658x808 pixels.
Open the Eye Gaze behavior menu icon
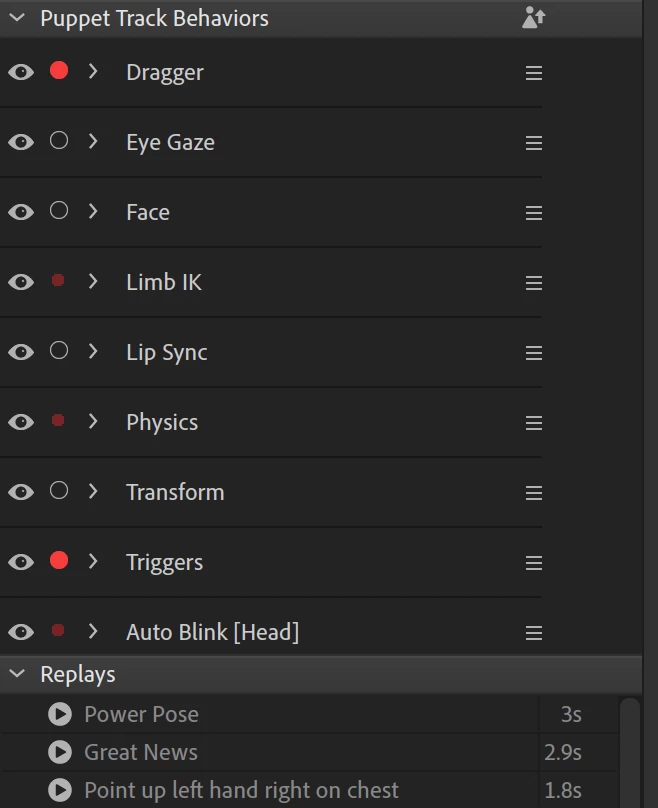(x=534, y=143)
